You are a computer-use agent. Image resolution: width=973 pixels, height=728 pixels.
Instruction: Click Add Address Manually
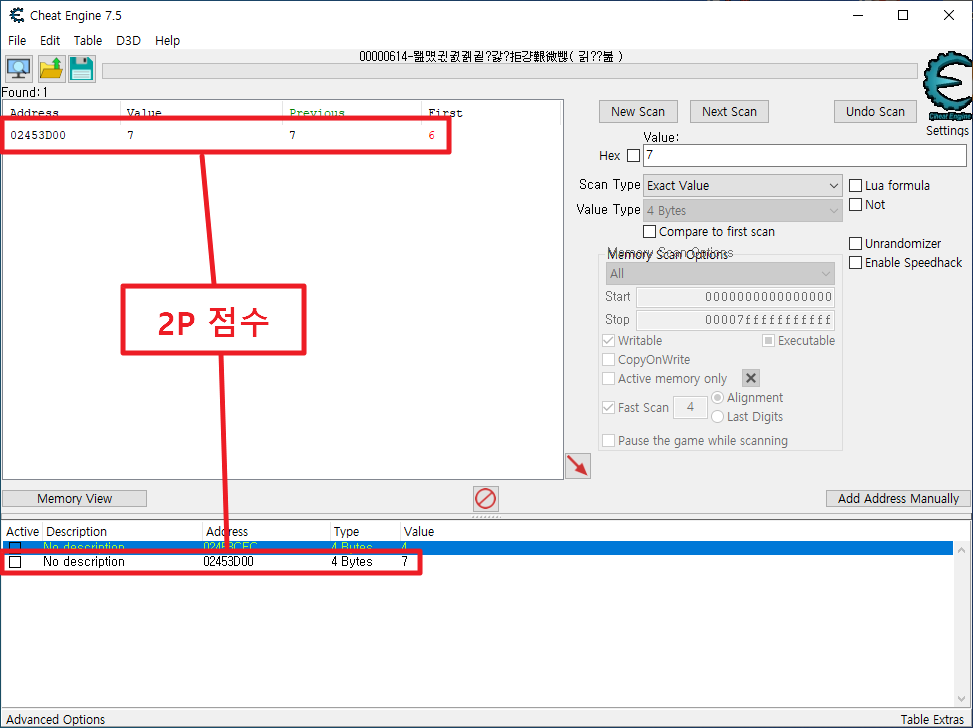(898, 498)
